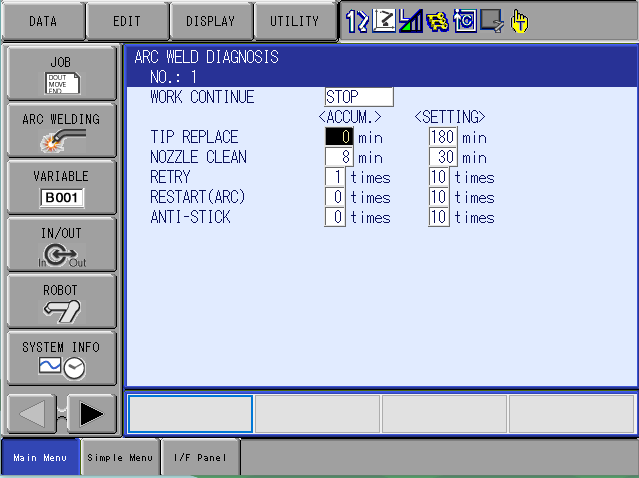Select RESTART(ARC) setting 10 times
Image resolution: width=639 pixels, height=478 pixels.
pos(439,197)
